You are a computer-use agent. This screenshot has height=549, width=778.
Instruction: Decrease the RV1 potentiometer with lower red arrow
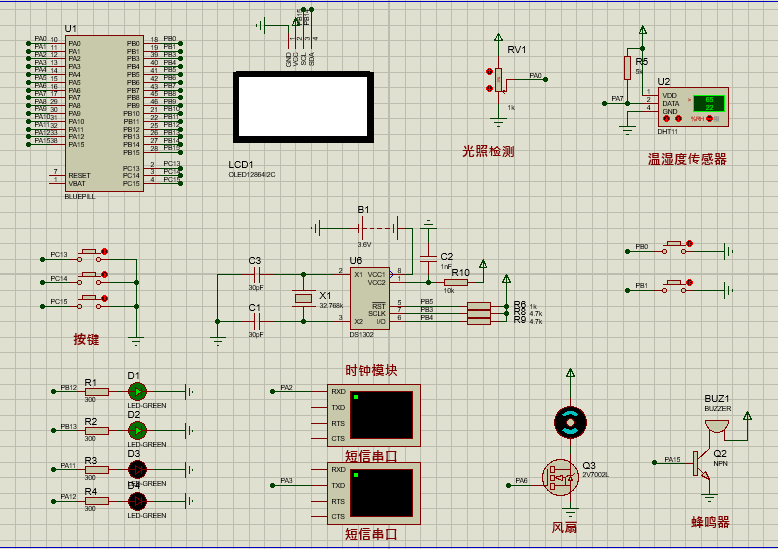(489, 88)
